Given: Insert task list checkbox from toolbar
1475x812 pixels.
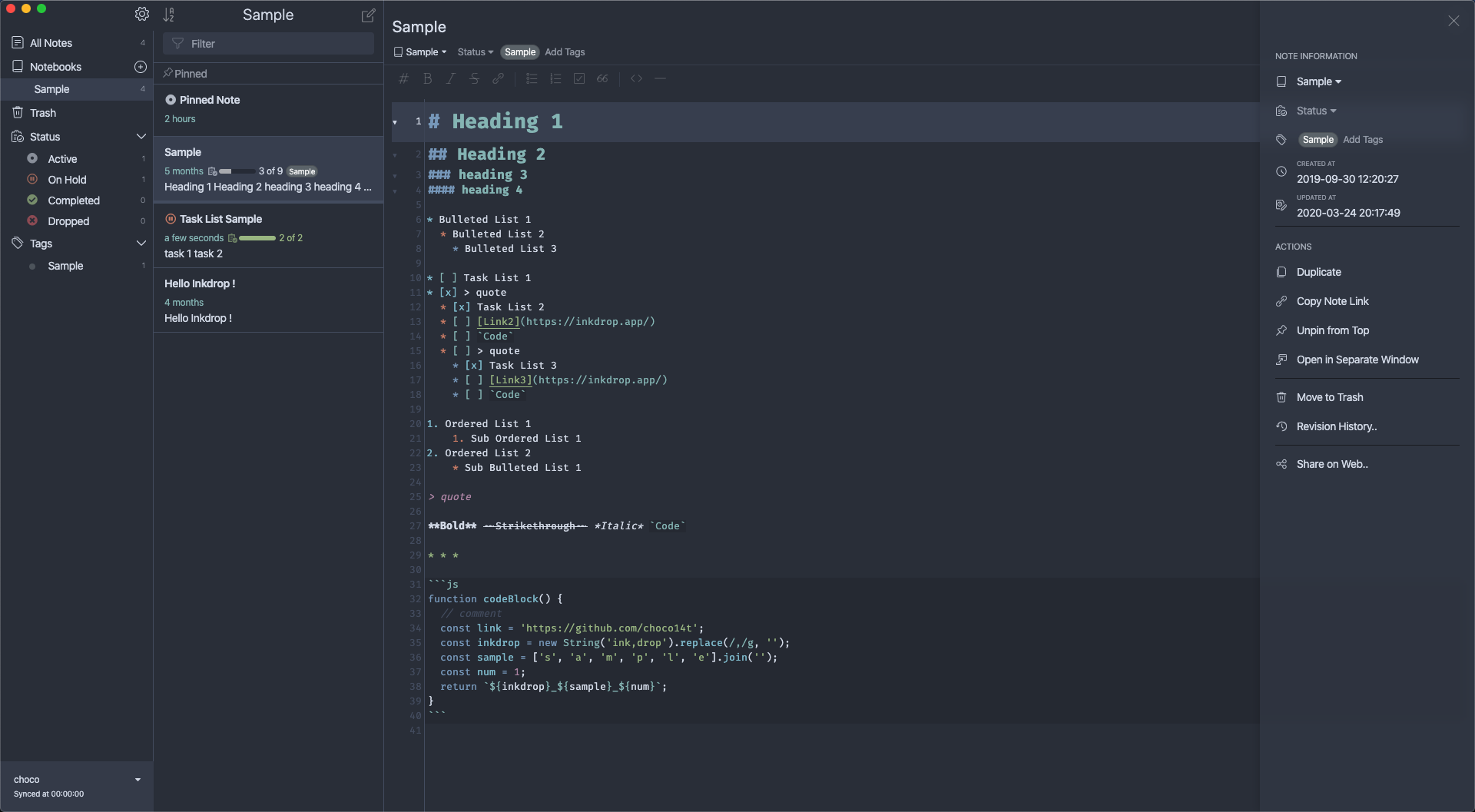Looking at the screenshot, I should pos(579,78).
